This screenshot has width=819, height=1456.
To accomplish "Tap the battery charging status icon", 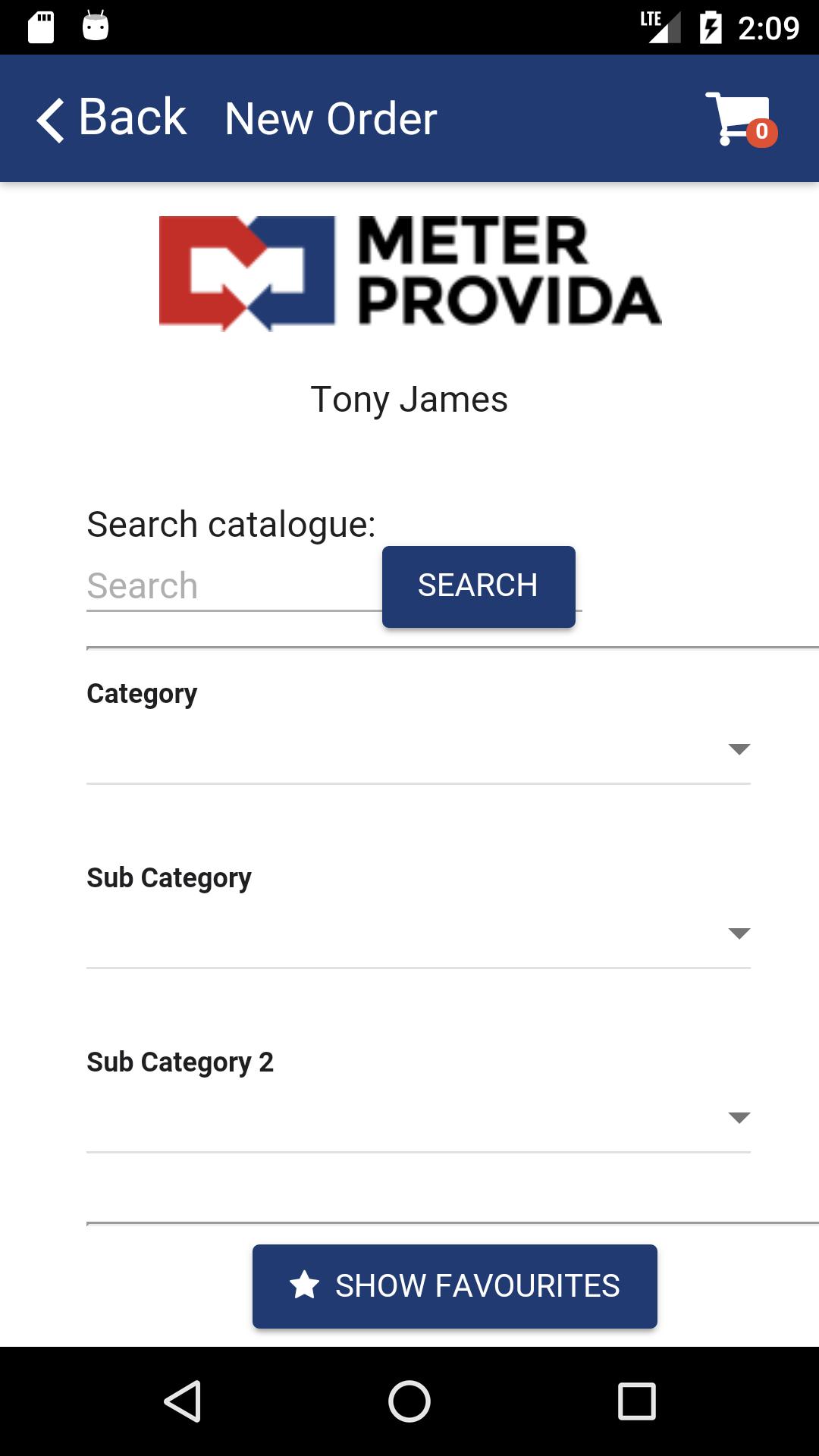I will pos(711,27).
